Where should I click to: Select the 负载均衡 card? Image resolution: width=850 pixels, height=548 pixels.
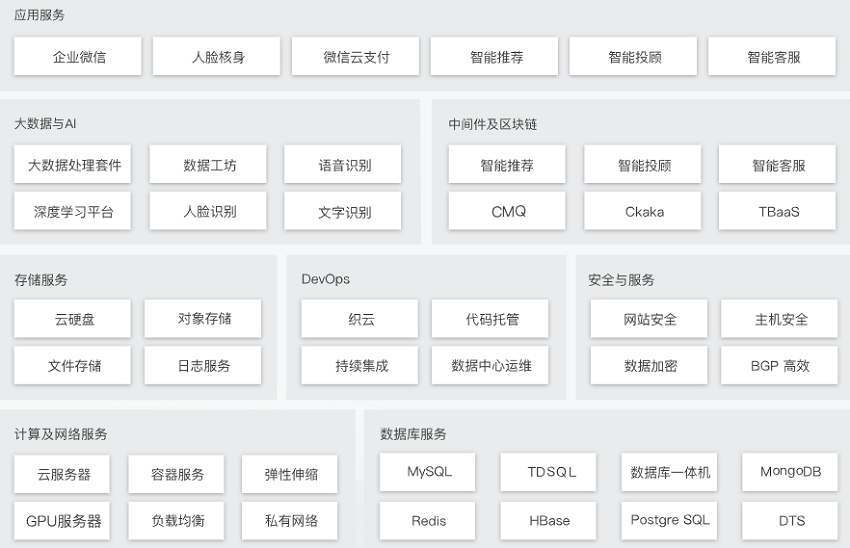coord(176,521)
